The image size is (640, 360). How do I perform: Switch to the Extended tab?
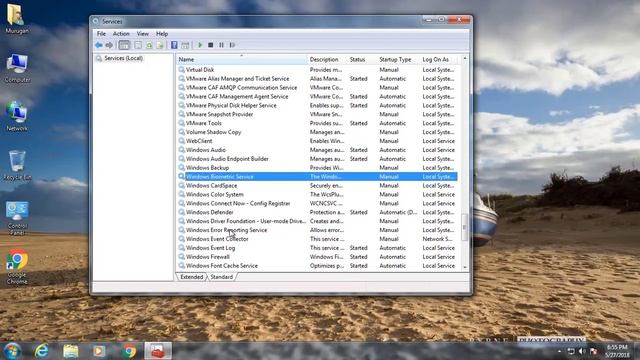pos(191,277)
